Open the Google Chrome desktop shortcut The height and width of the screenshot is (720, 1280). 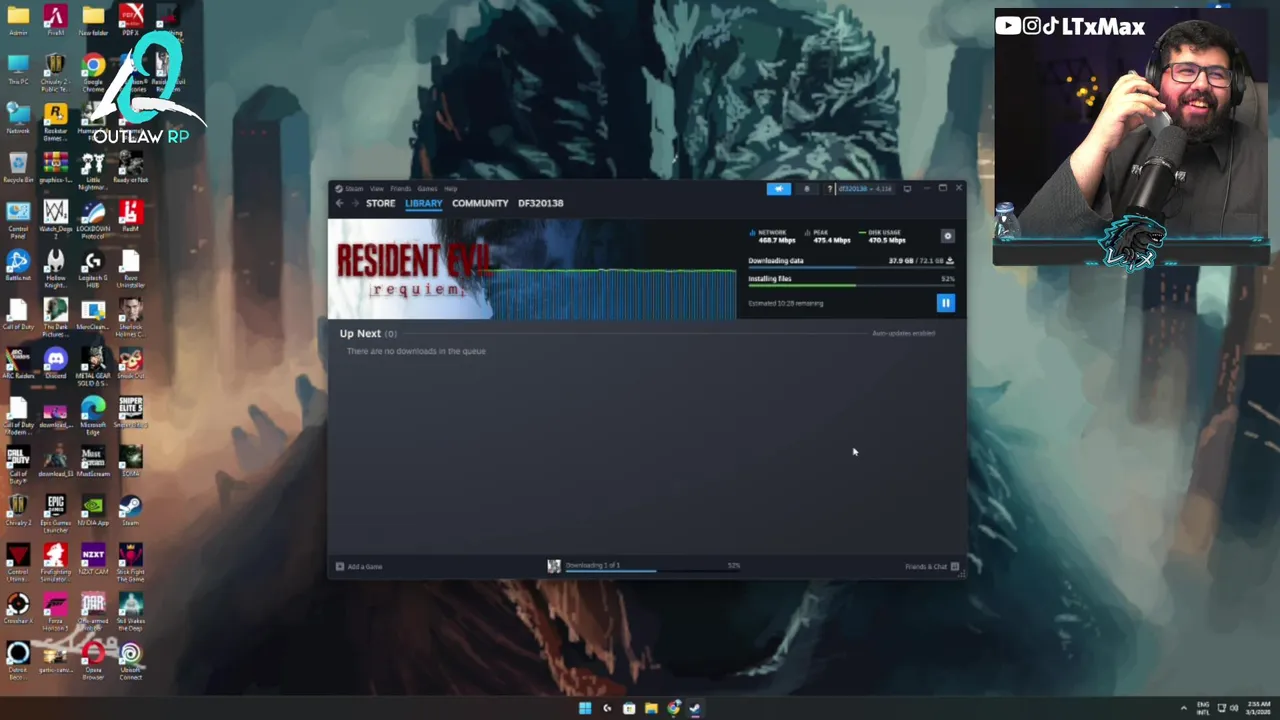[x=93, y=73]
